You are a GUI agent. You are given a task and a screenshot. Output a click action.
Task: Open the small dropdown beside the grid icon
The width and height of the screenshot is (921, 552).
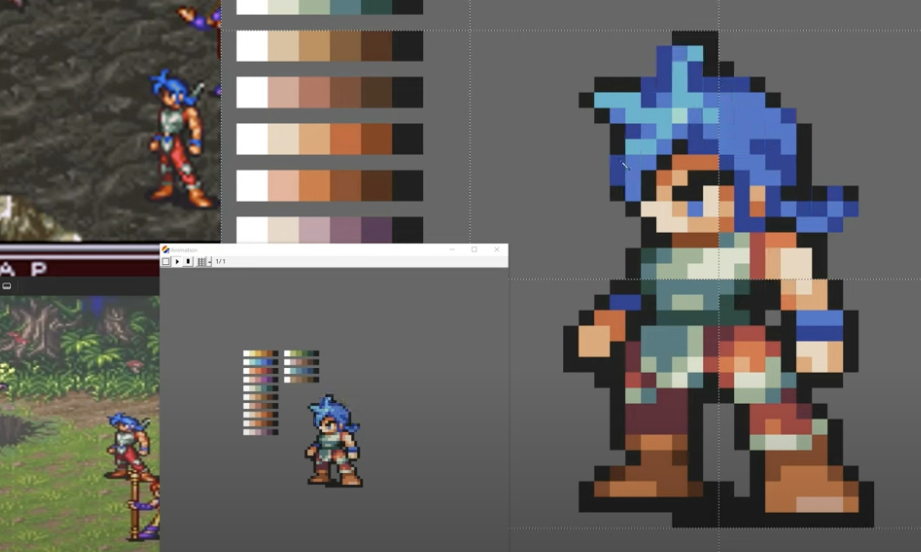point(210,262)
